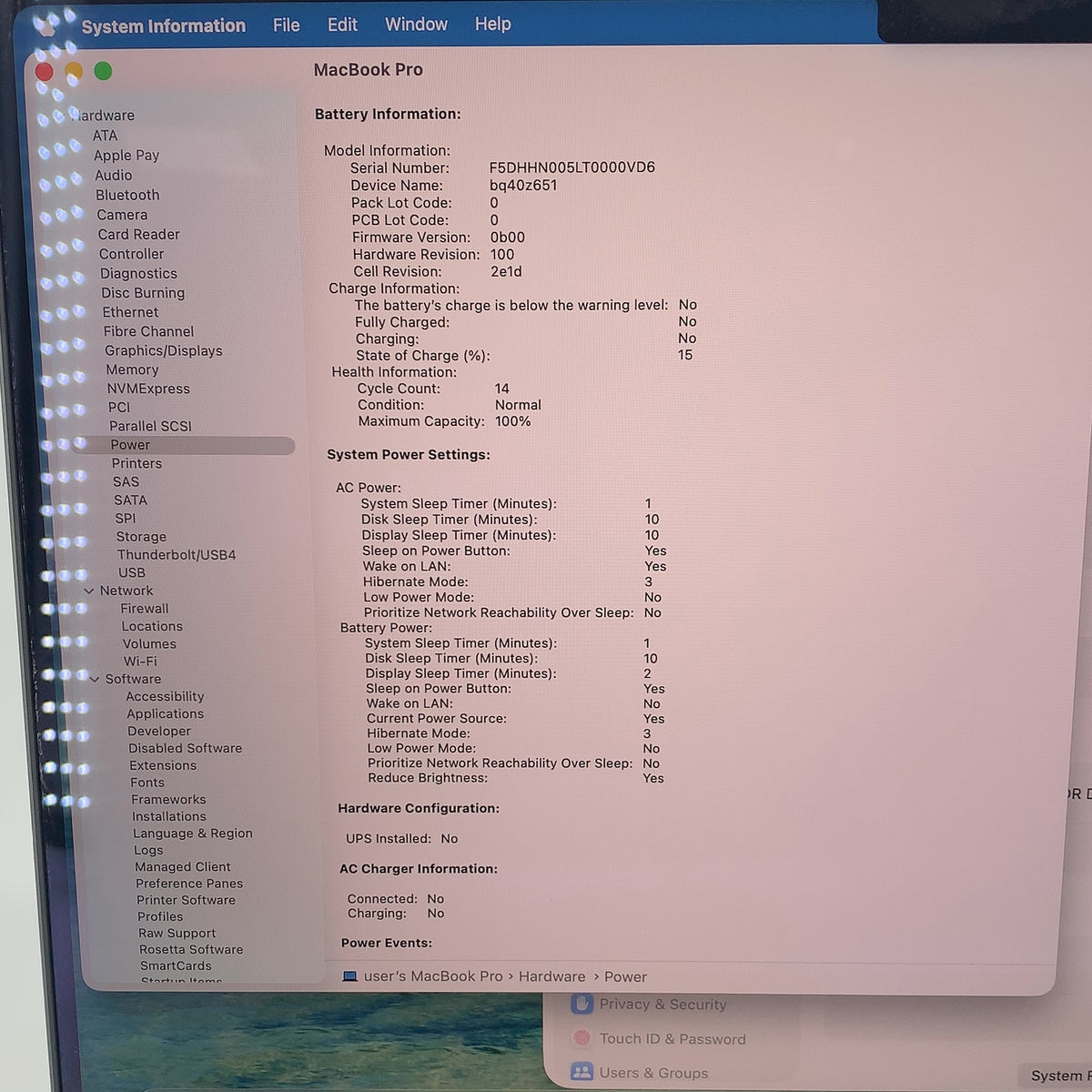Select Audio in the sidebar
The width and height of the screenshot is (1092, 1092).
click(x=114, y=176)
